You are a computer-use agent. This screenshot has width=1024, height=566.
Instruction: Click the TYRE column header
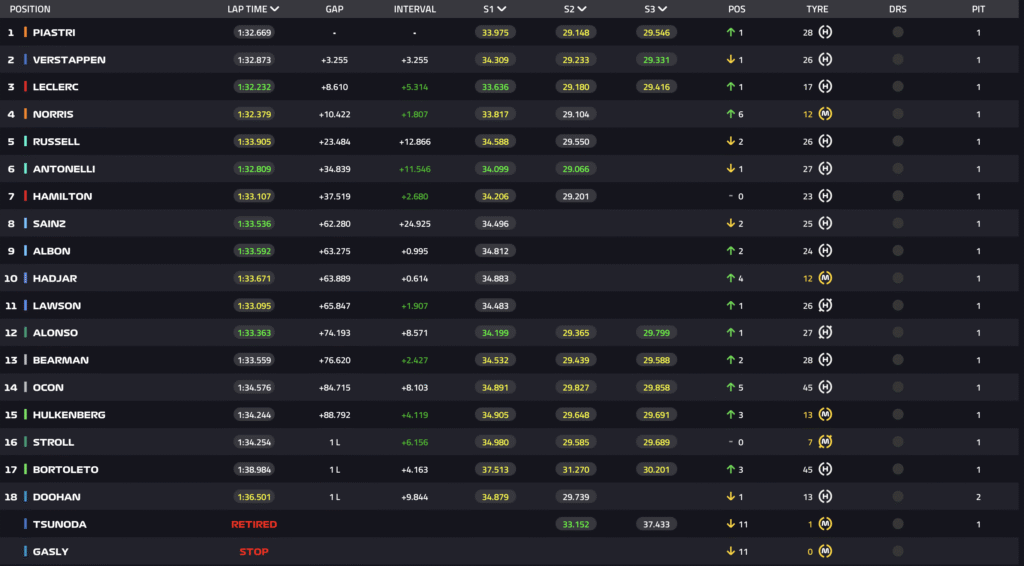817,9
